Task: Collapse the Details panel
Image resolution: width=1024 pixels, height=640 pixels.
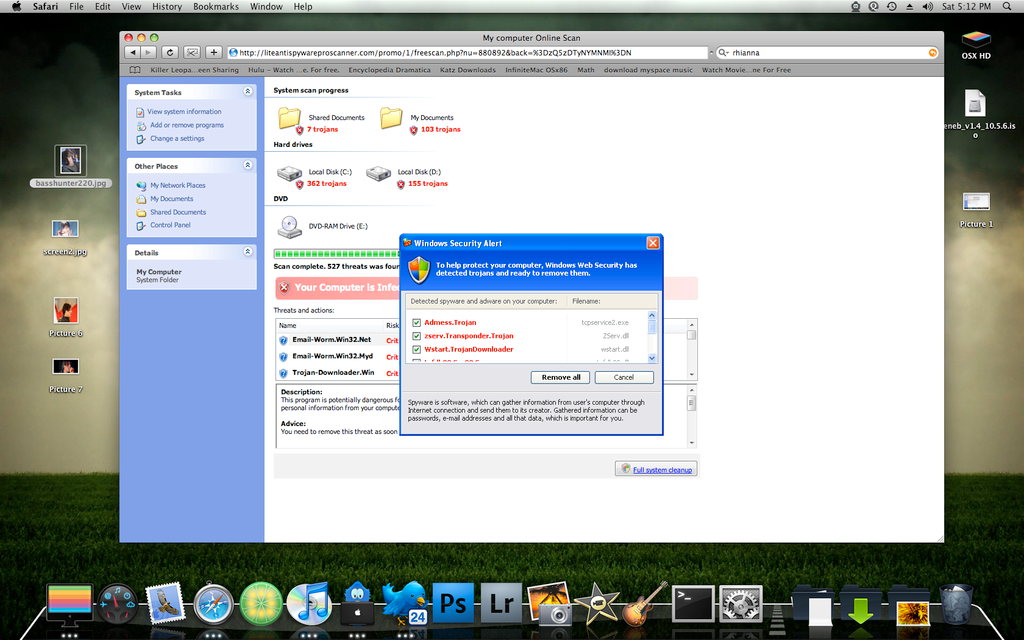Action: click(248, 251)
